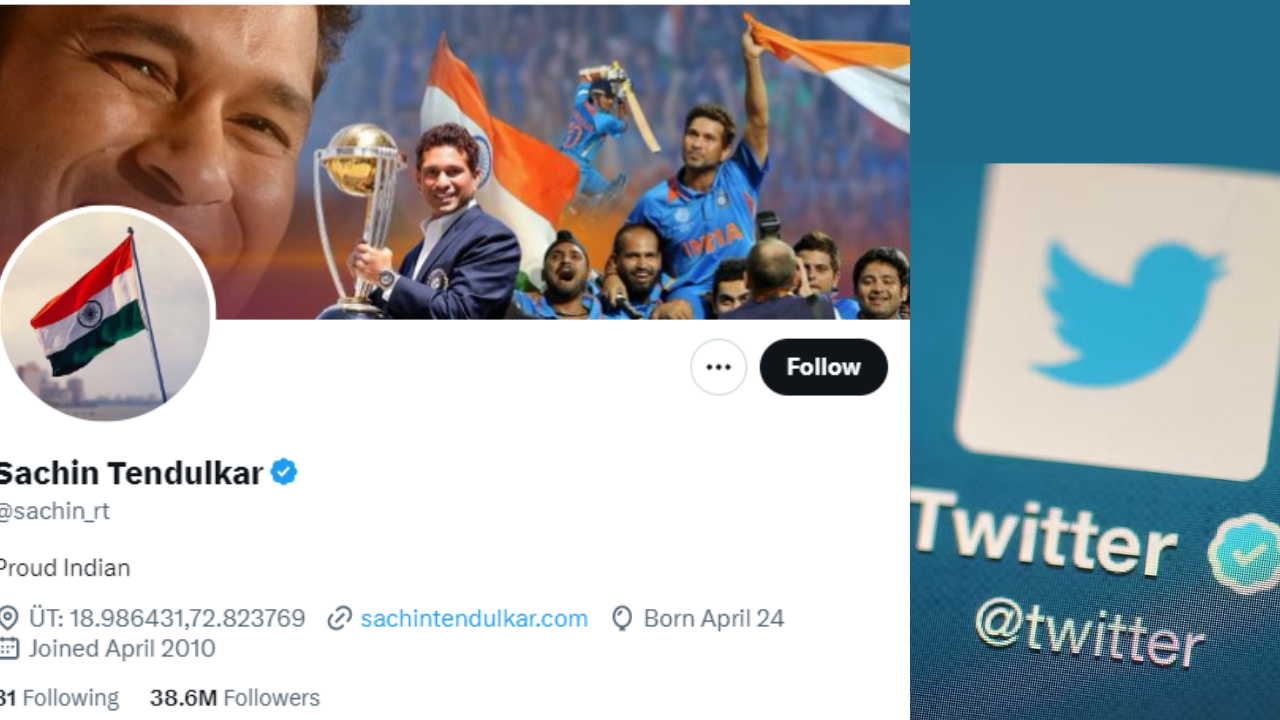
Task: Click the blue verified badge beside Sachin Tendulkar
Action: (284, 472)
